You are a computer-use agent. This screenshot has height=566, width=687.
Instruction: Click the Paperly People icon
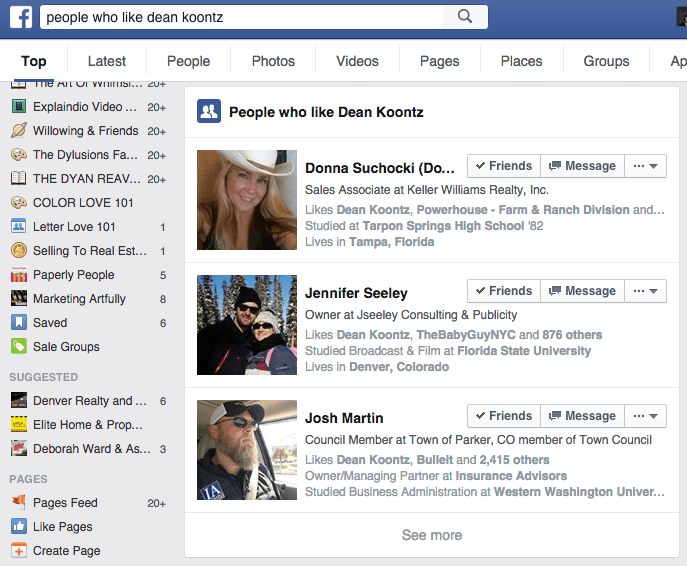(x=18, y=275)
